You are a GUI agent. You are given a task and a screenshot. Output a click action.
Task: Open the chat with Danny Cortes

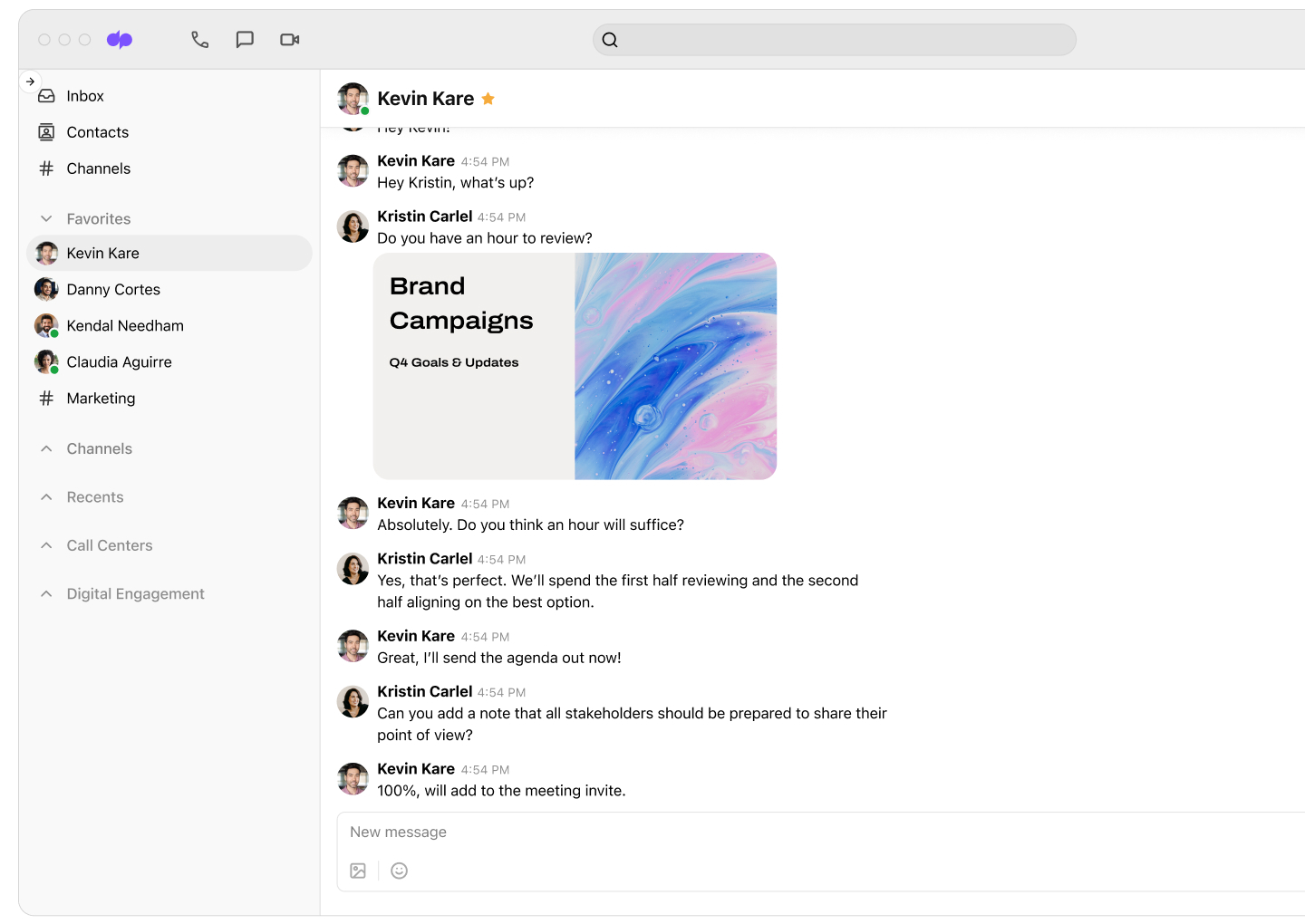click(x=113, y=289)
